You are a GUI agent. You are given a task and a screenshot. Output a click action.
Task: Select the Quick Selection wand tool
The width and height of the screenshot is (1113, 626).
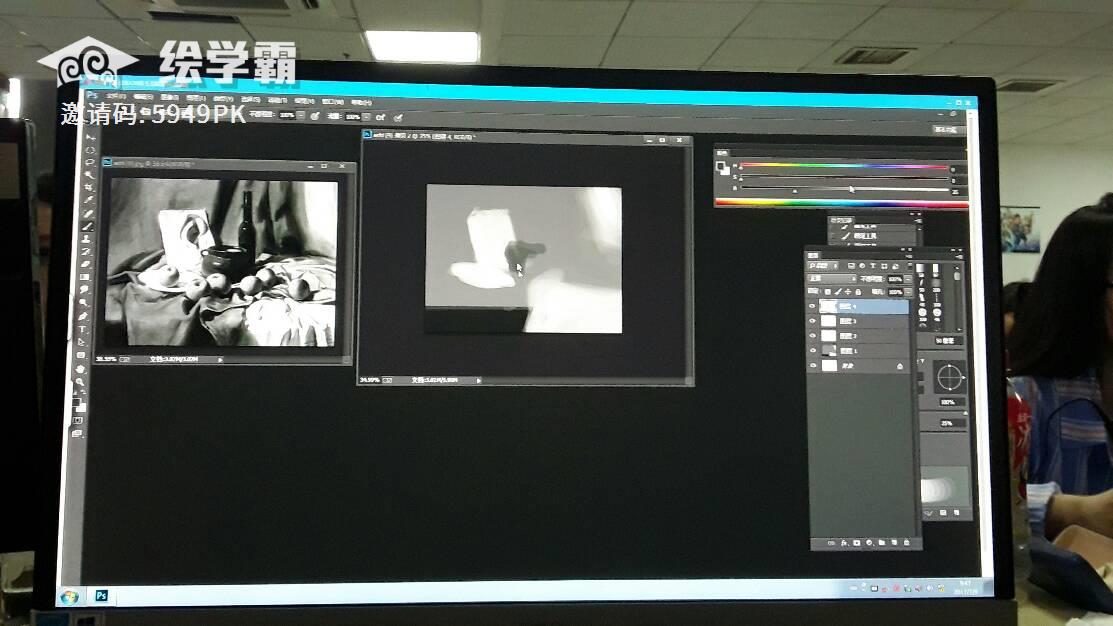(x=89, y=175)
